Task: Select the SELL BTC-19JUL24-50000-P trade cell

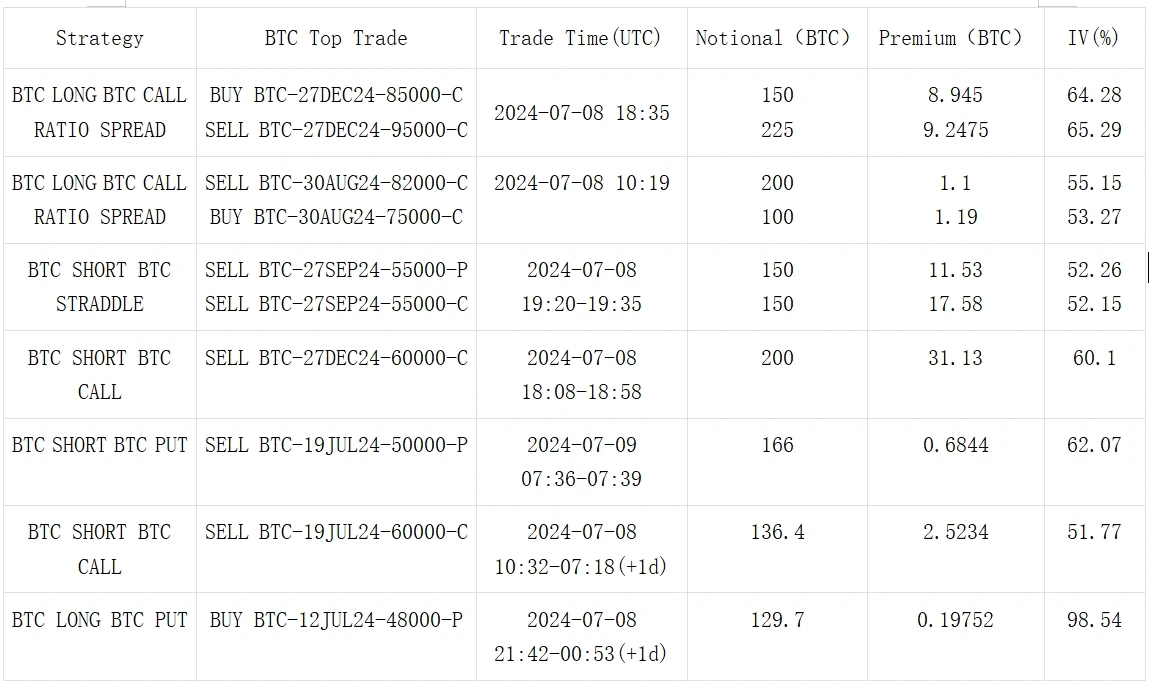Action: [x=336, y=445]
